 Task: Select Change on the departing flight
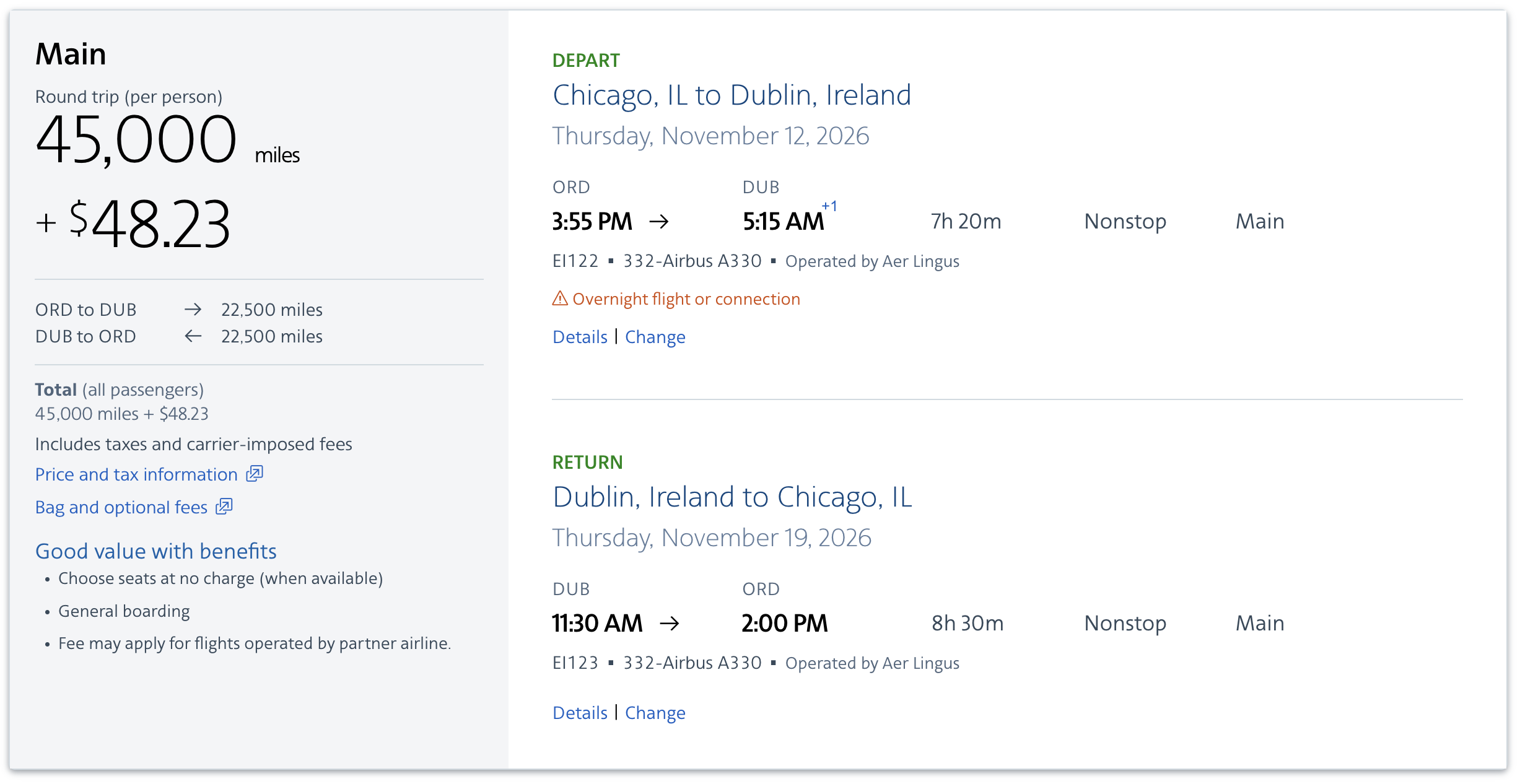coord(655,336)
